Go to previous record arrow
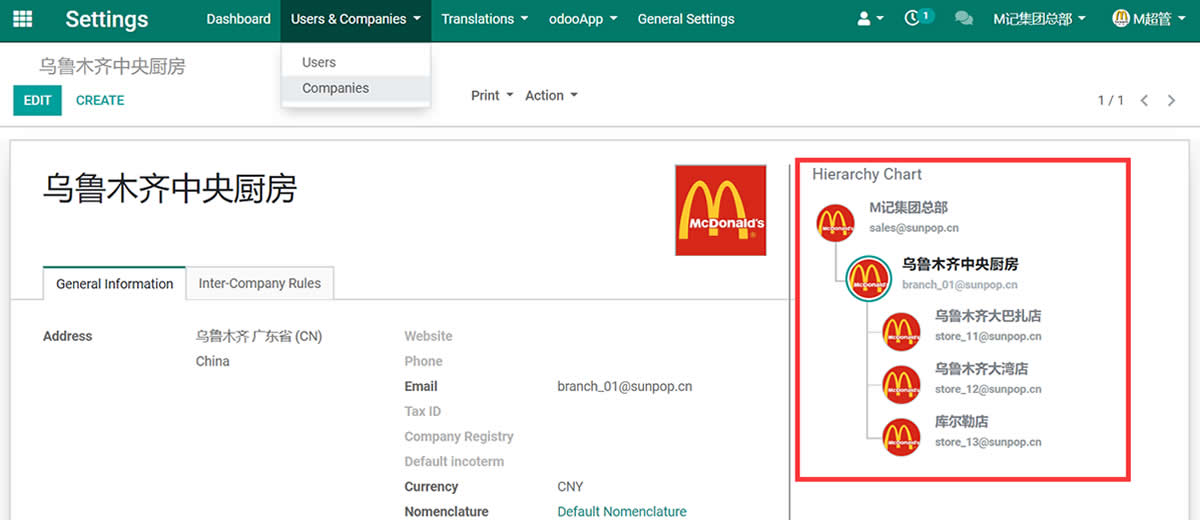 pyautogui.click(x=1144, y=100)
